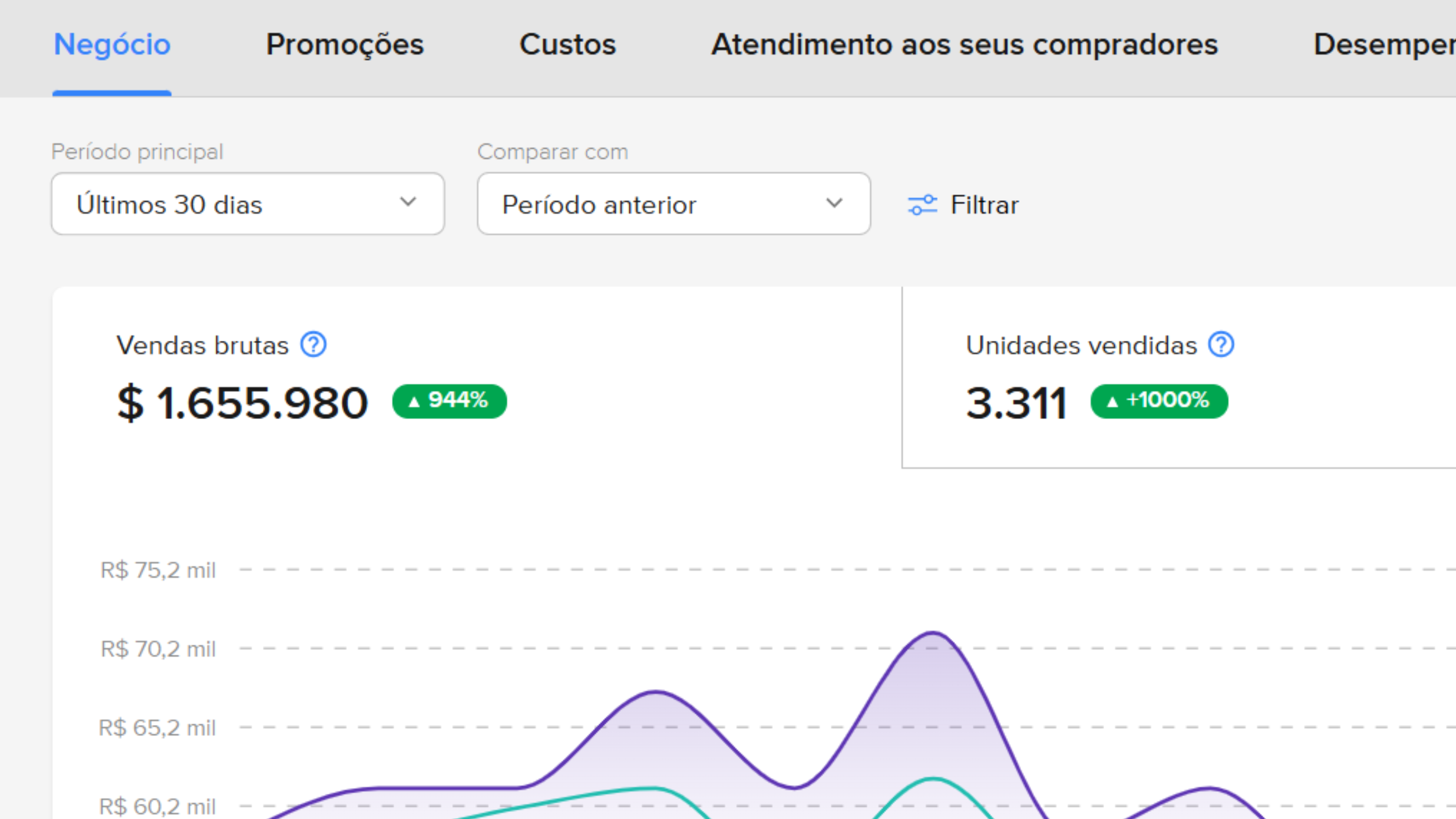
Task: Open Atendimento aos seus compradores tab
Action: (964, 44)
